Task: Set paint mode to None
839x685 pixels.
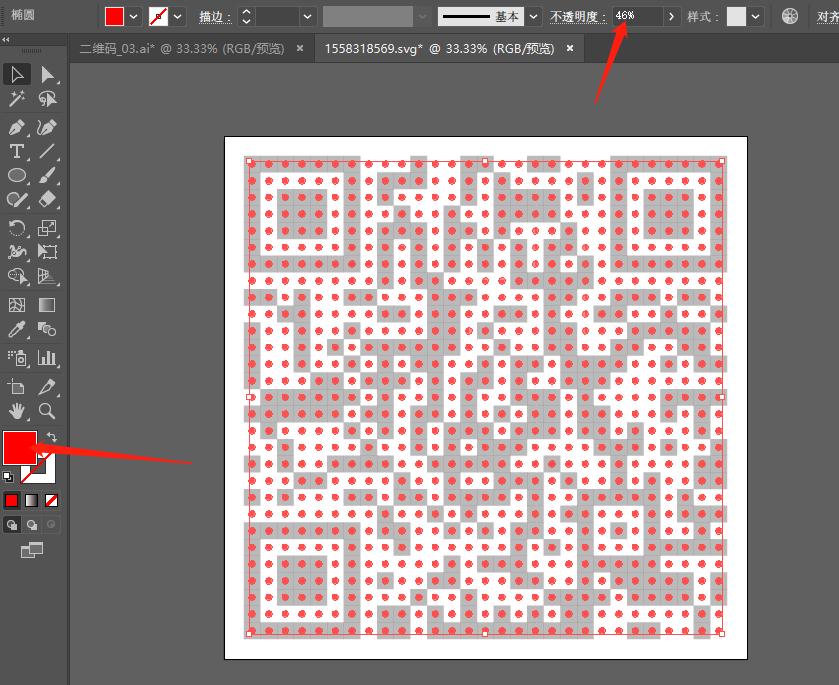Action: click(51, 500)
